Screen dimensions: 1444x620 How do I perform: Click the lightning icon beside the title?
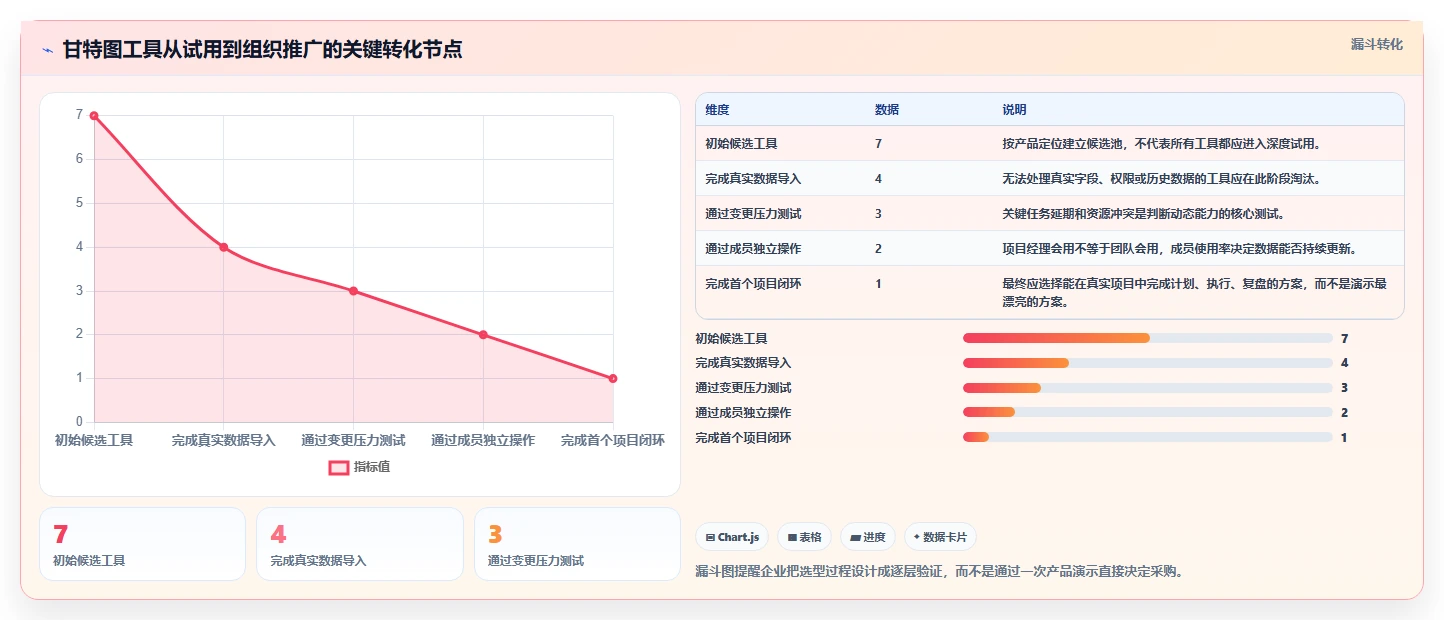[x=48, y=50]
